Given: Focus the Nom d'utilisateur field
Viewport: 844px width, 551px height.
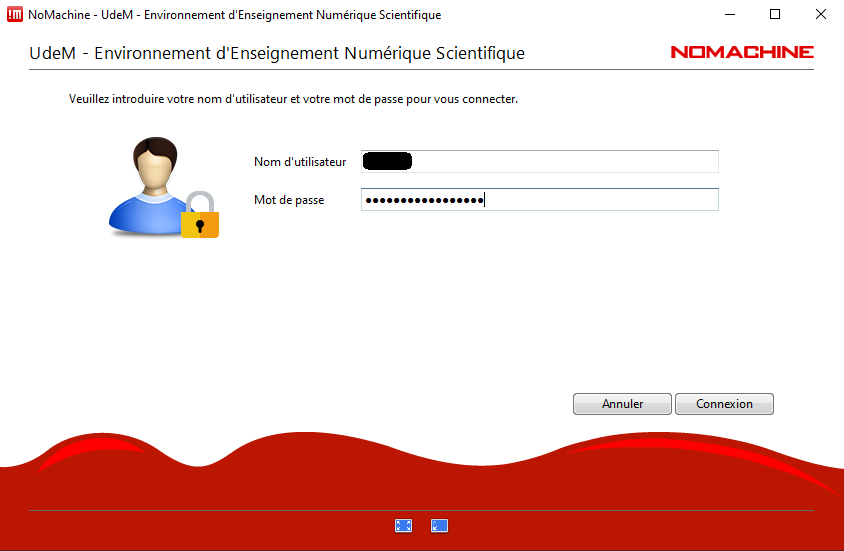Looking at the screenshot, I should 539,161.
